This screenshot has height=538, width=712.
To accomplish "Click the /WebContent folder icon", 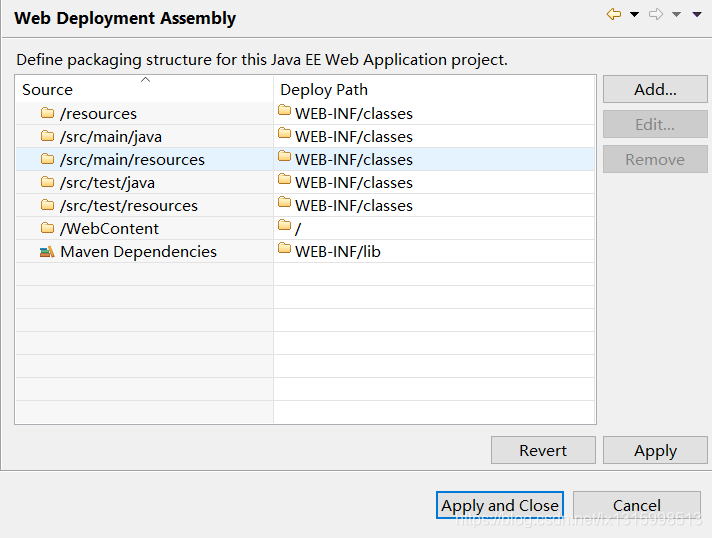I will [47, 227].
